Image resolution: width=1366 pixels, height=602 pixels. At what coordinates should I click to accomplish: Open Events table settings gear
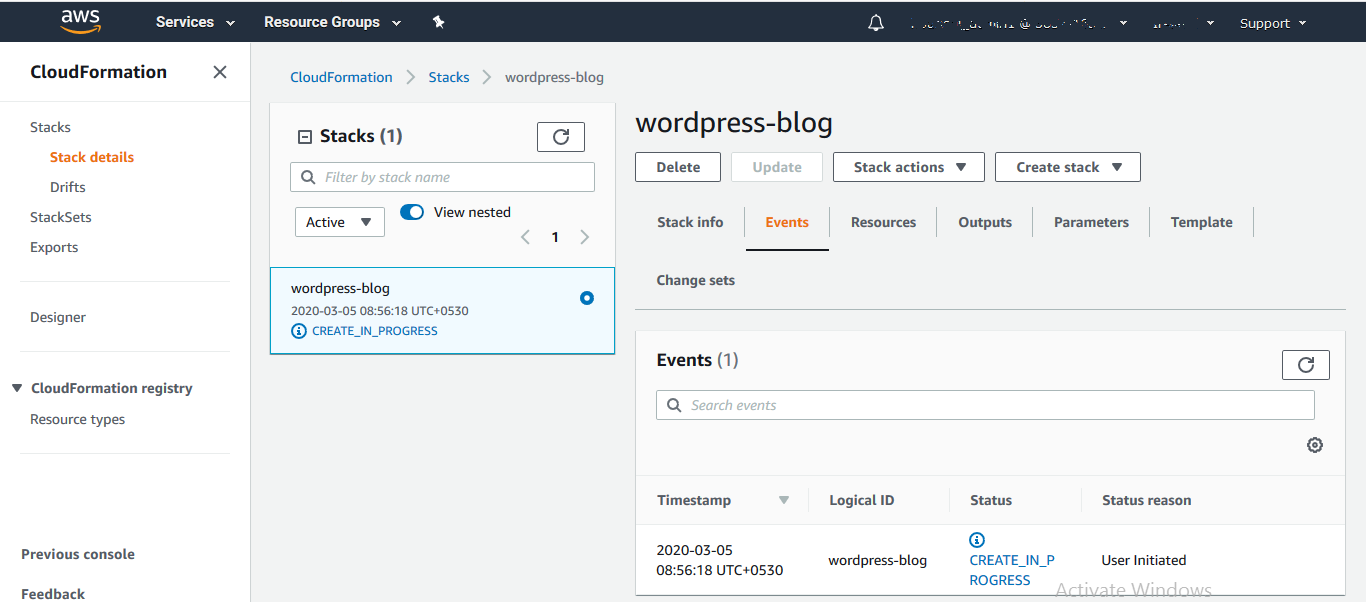1315,445
